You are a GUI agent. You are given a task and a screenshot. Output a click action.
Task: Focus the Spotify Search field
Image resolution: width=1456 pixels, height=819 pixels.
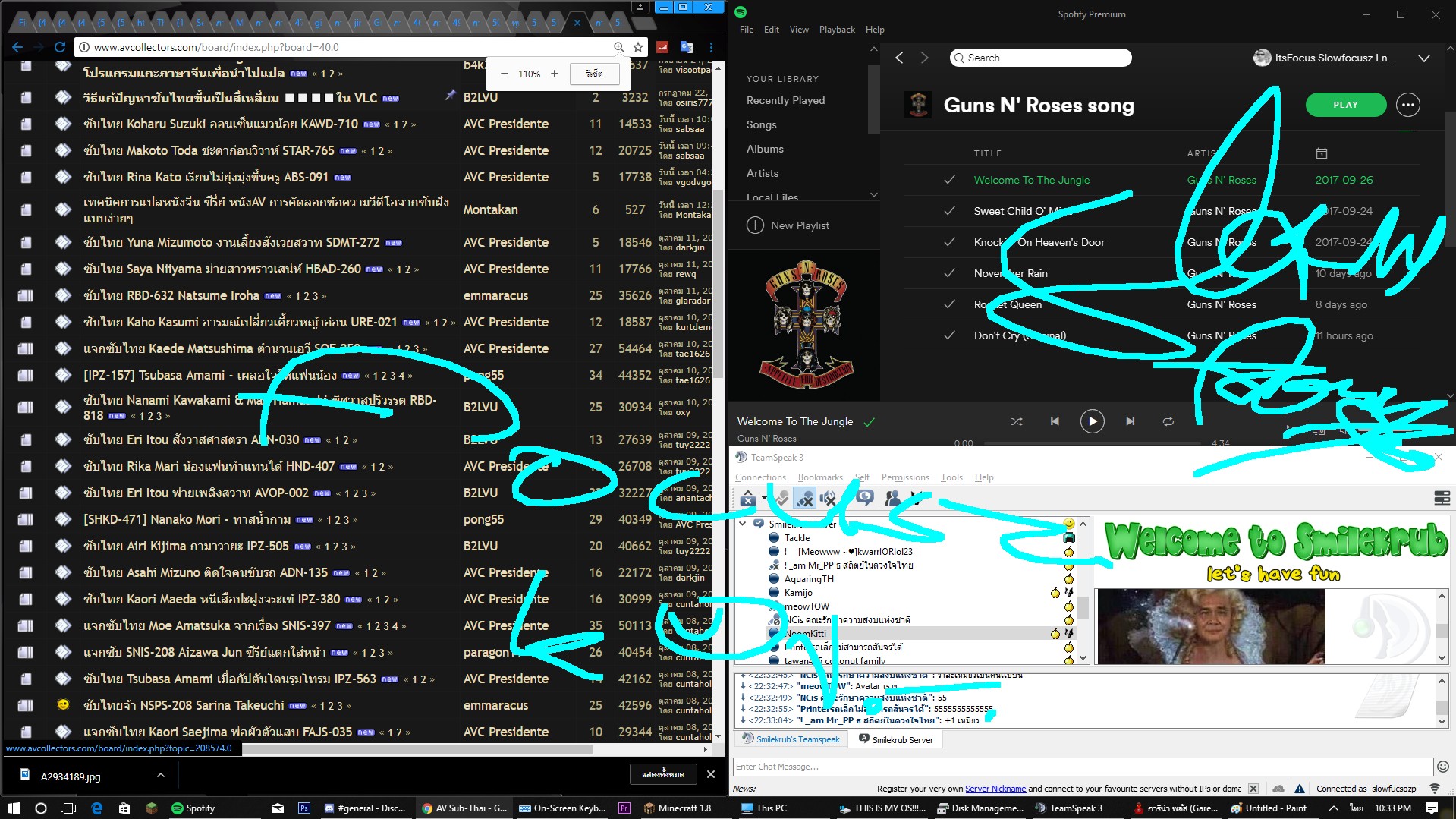(1040, 58)
